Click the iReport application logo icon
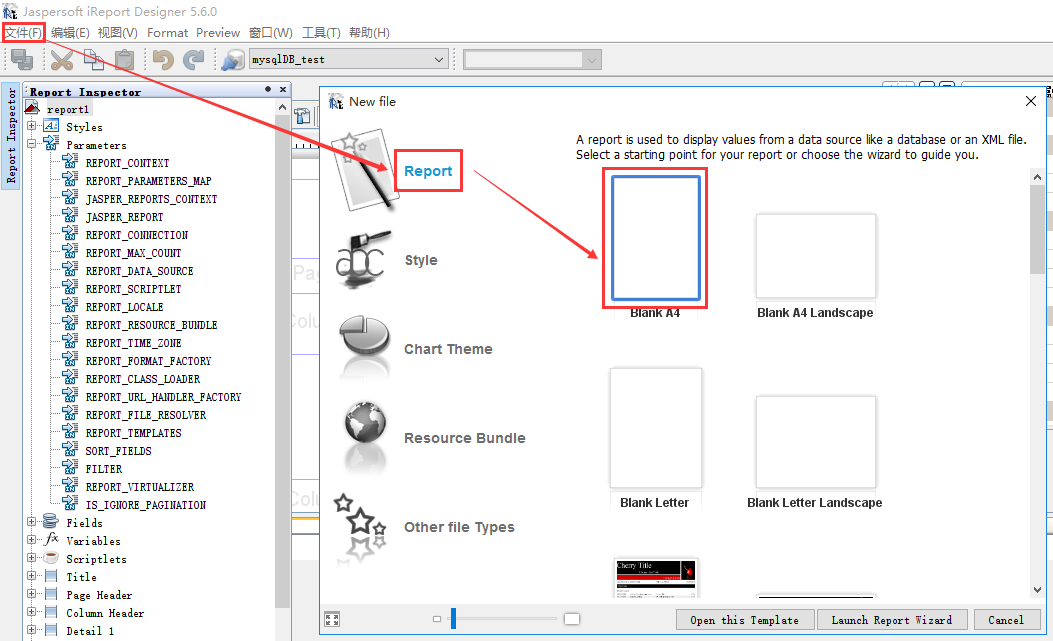This screenshot has height=641, width=1053. [10, 11]
